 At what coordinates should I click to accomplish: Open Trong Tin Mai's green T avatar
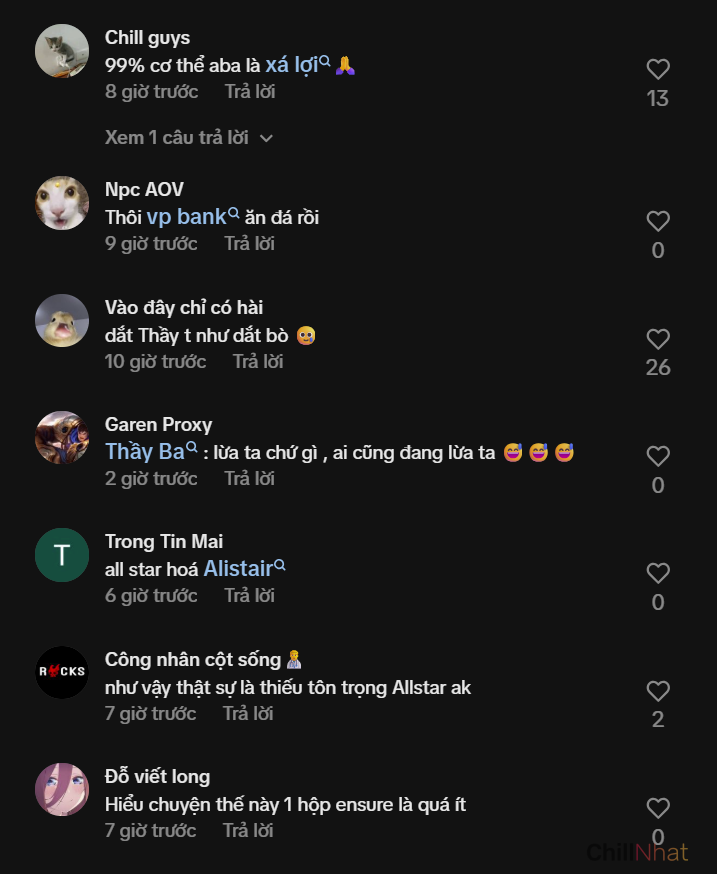click(x=62, y=555)
